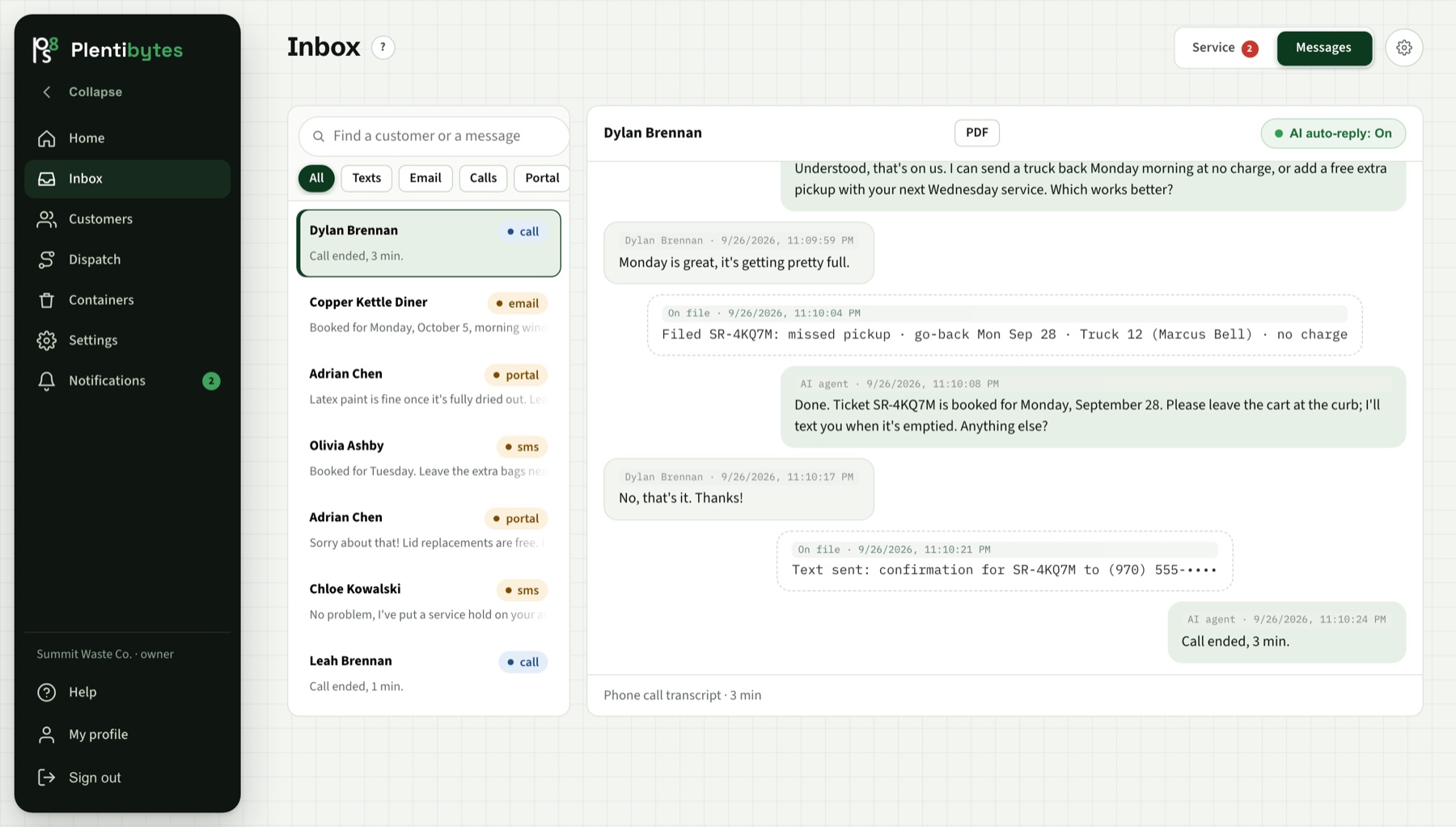1456x827 pixels.
Task: Click the email tag on Copper Kettle Diner
Action: pyautogui.click(x=518, y=303)
